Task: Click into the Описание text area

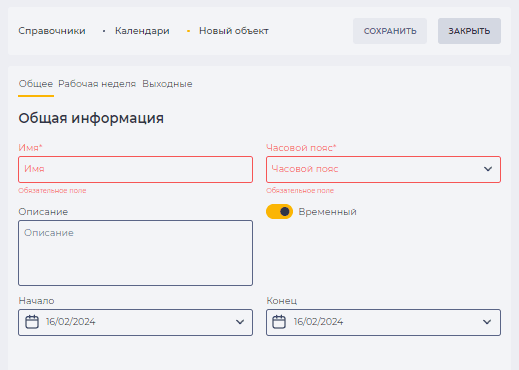Action: [135, 253]
